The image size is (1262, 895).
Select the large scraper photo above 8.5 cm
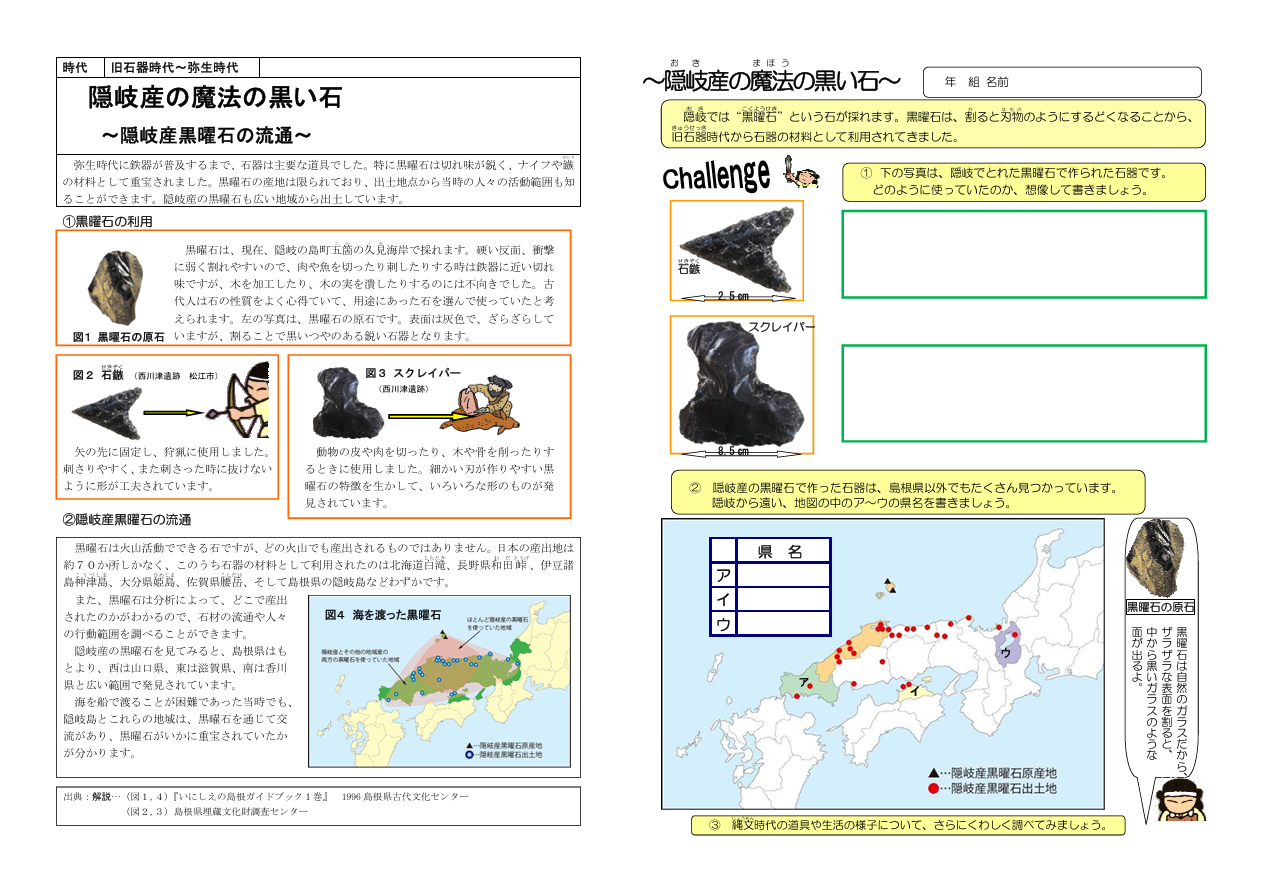(741, 383)
